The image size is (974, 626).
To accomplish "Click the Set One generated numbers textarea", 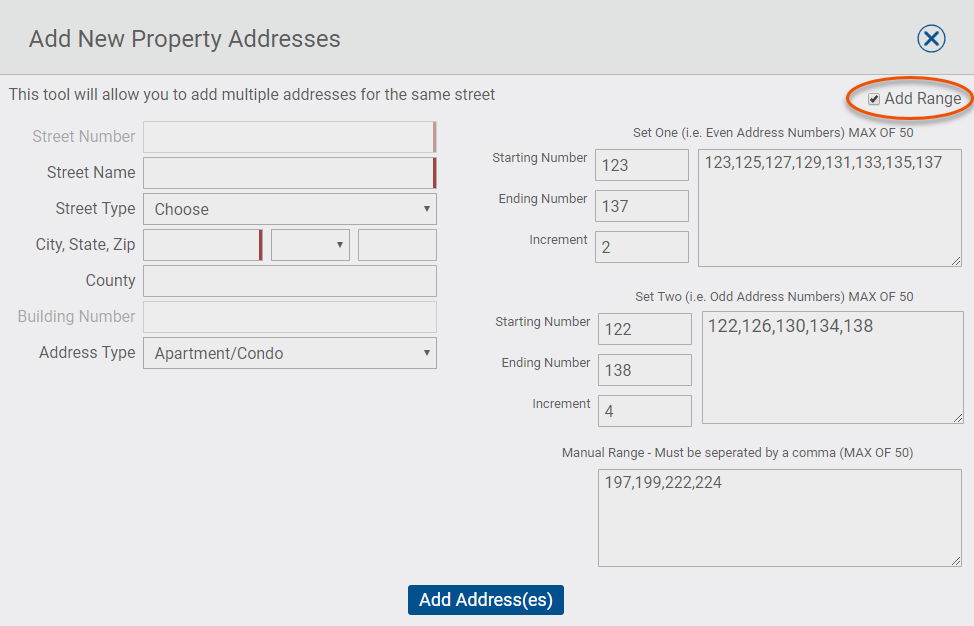I will 830,208.
